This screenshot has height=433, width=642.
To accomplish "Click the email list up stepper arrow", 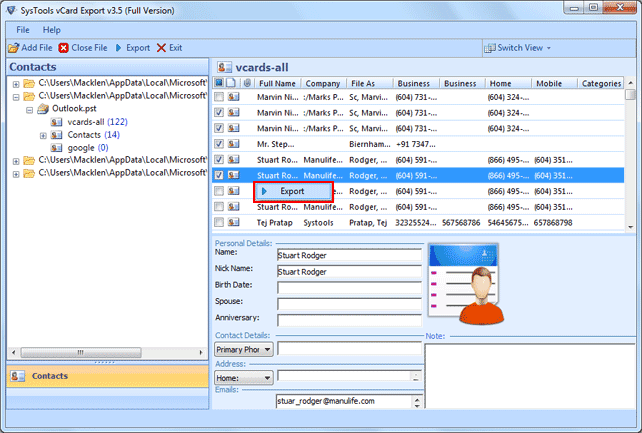I will (417, 399).
